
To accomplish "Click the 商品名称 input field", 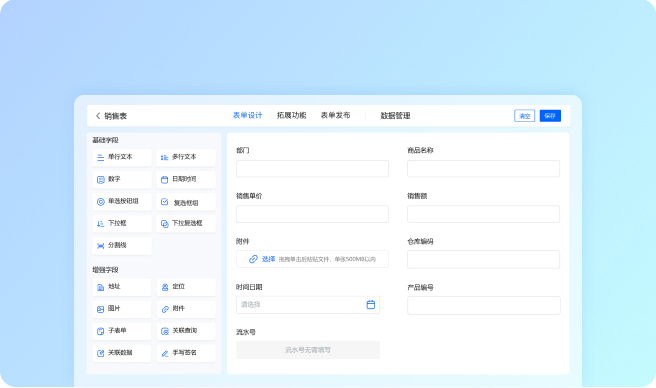I will (x=483, y=169).
